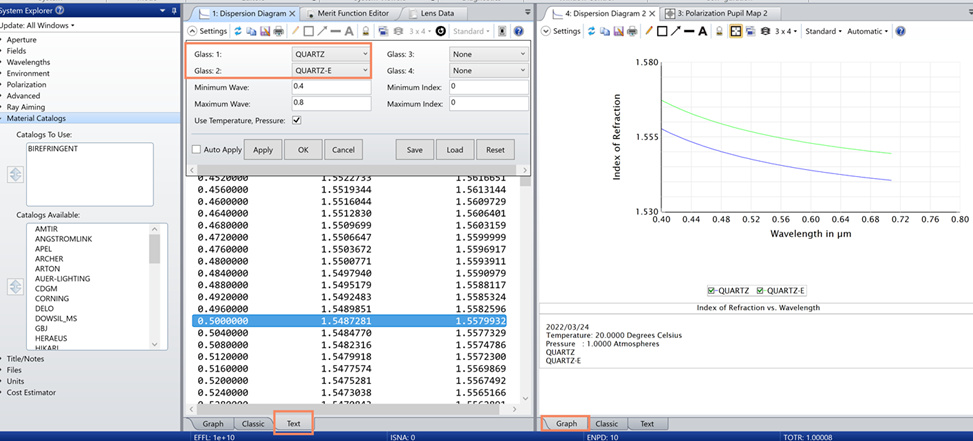Toggle Use Temperature, Pressure checkbox
This screenshot has width=973, height=441.
tap(297, 120)
